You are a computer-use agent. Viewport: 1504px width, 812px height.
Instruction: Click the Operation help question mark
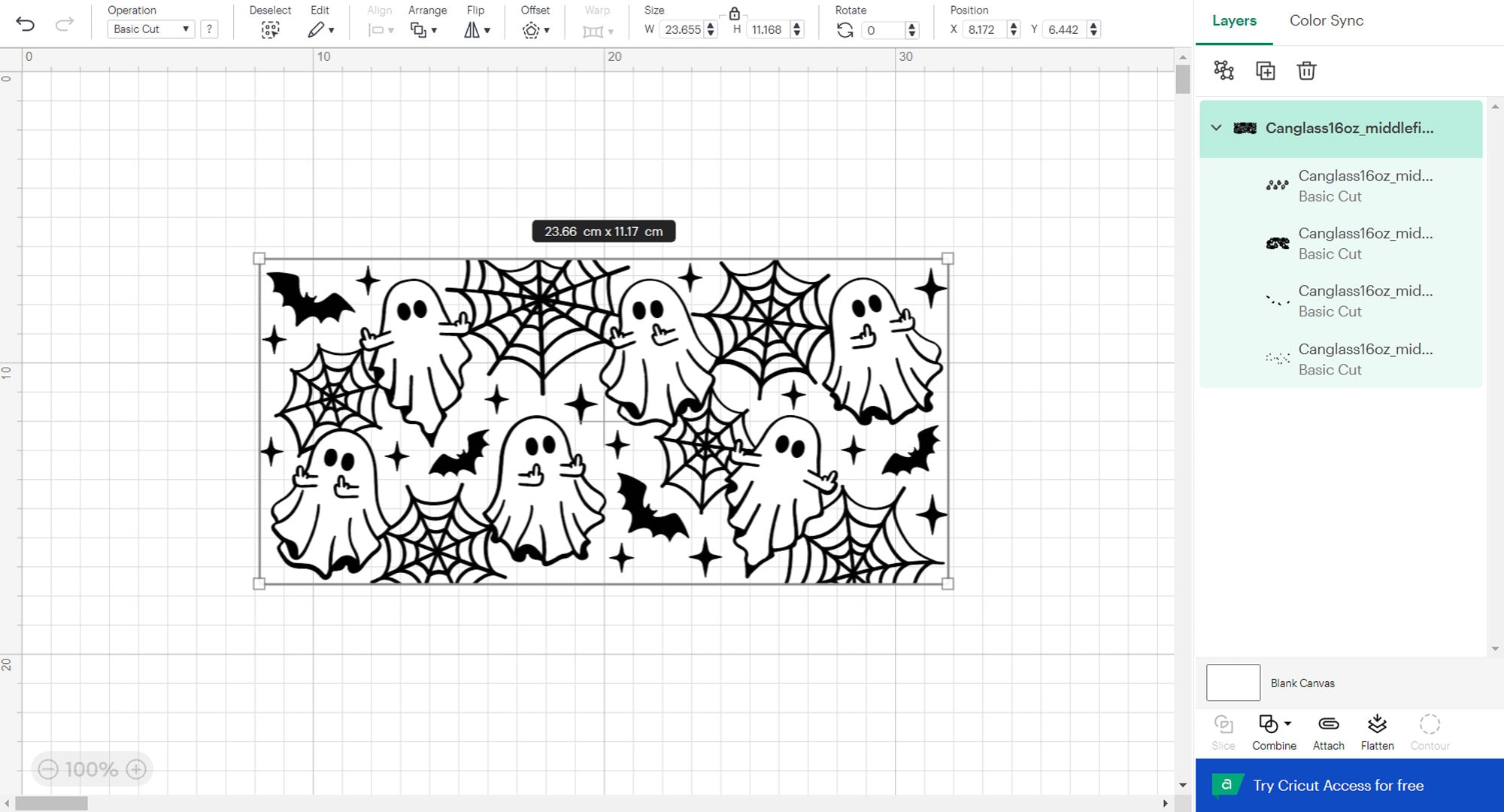pyautogui.click(x=209, y=29)
